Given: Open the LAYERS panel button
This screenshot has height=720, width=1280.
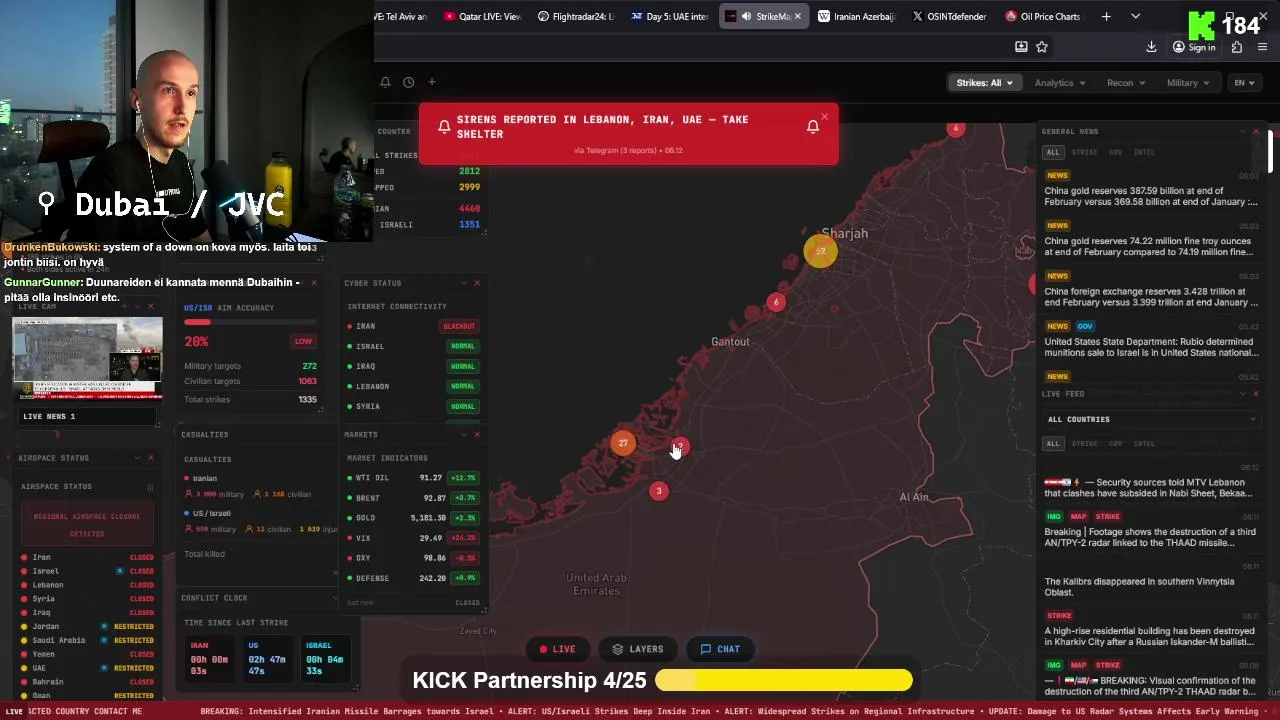Looking at the screenshot, I should (638, 649).
